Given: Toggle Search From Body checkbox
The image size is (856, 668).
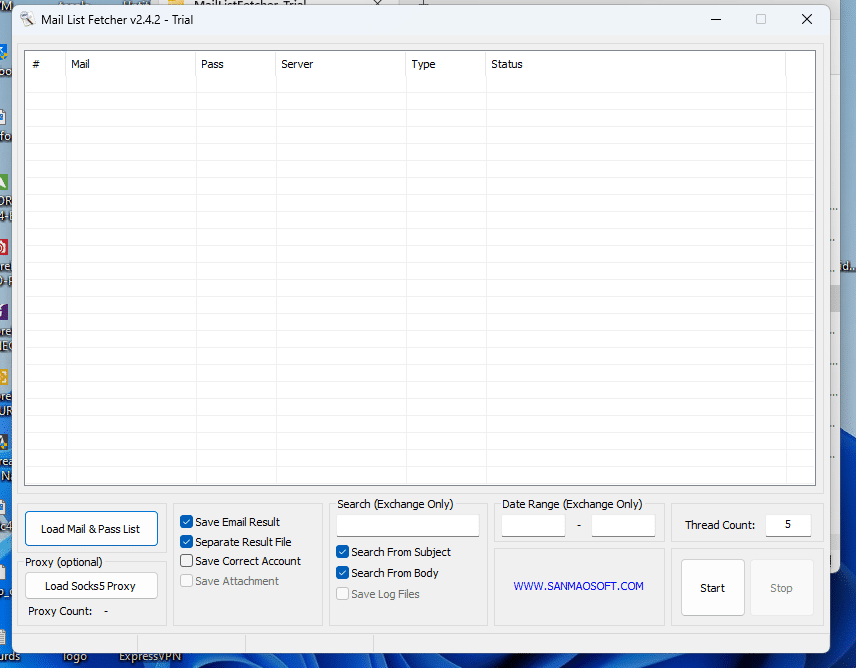Looking at the screenshot, I should click(x=343, y=573).
